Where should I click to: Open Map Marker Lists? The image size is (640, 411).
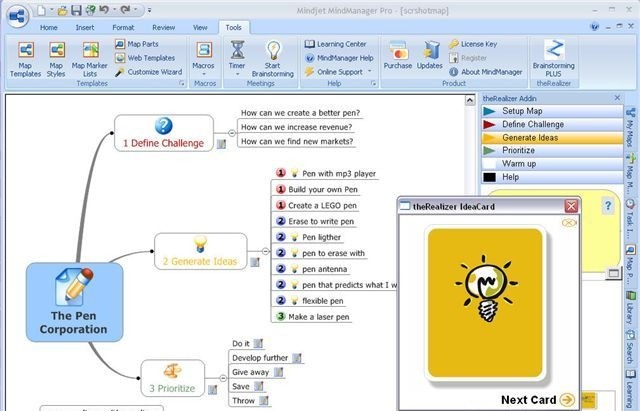point(90,59)
